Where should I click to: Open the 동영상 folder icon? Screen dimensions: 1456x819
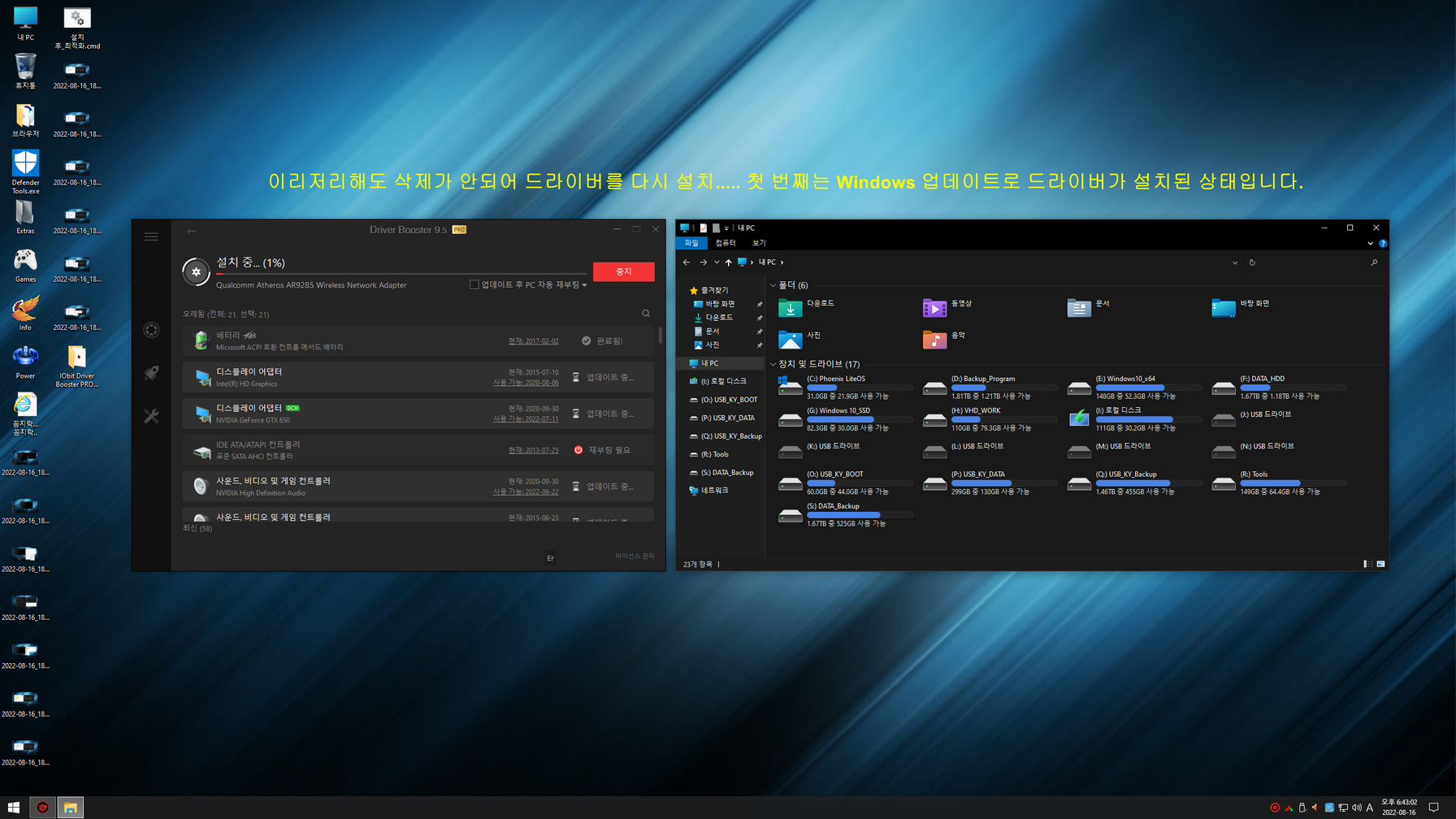click(x=934, y=308)
